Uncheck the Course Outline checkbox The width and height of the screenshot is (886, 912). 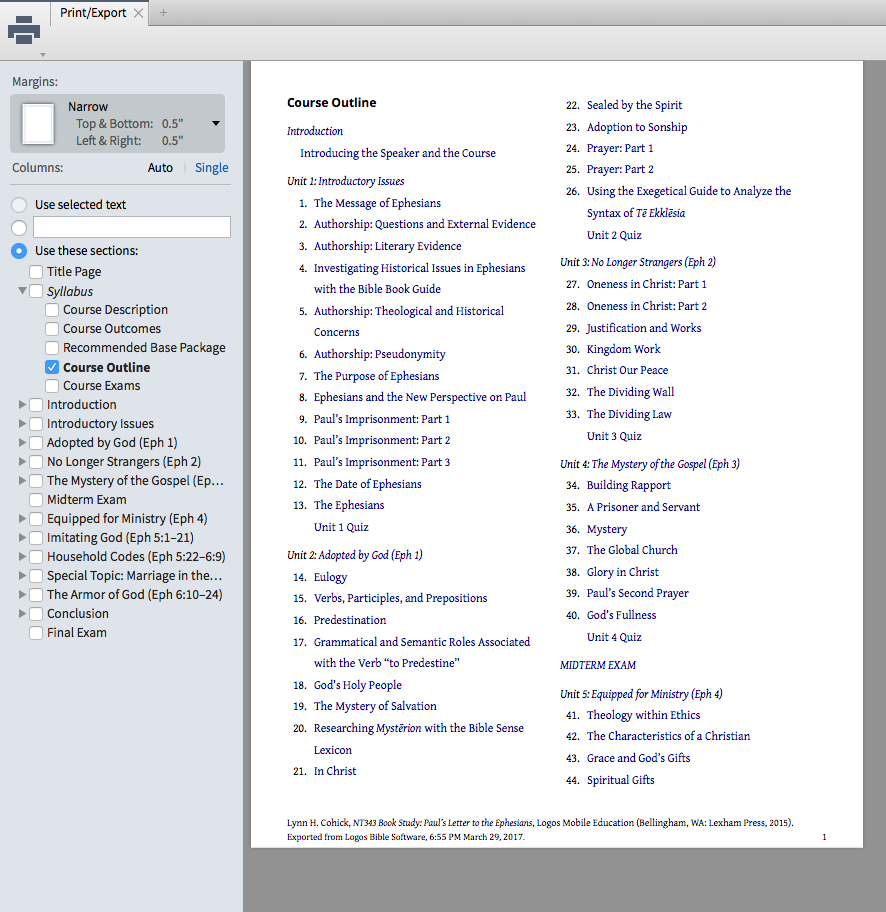coord(52,367)
